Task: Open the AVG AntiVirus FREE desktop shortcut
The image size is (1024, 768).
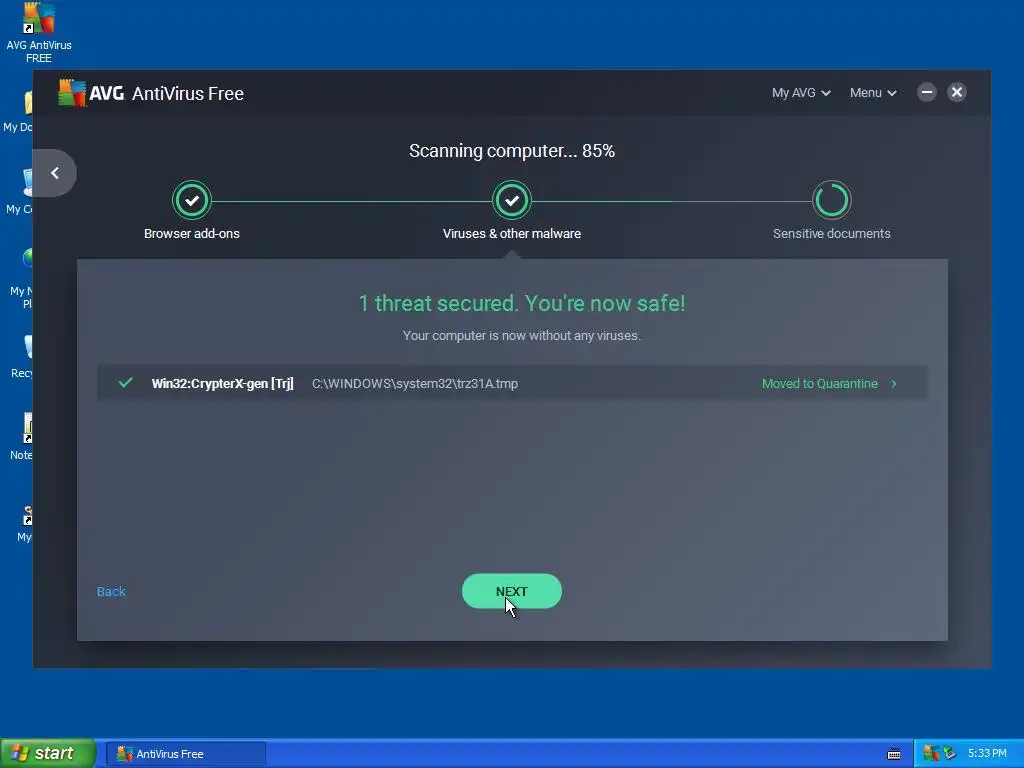Action: [39, 33]
